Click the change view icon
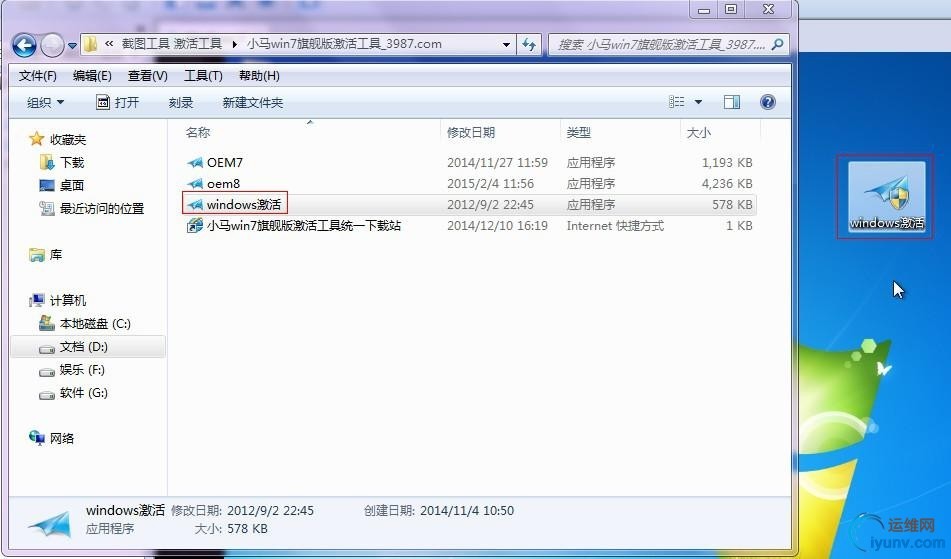This screenshot has height=559, width=951. 676,102
